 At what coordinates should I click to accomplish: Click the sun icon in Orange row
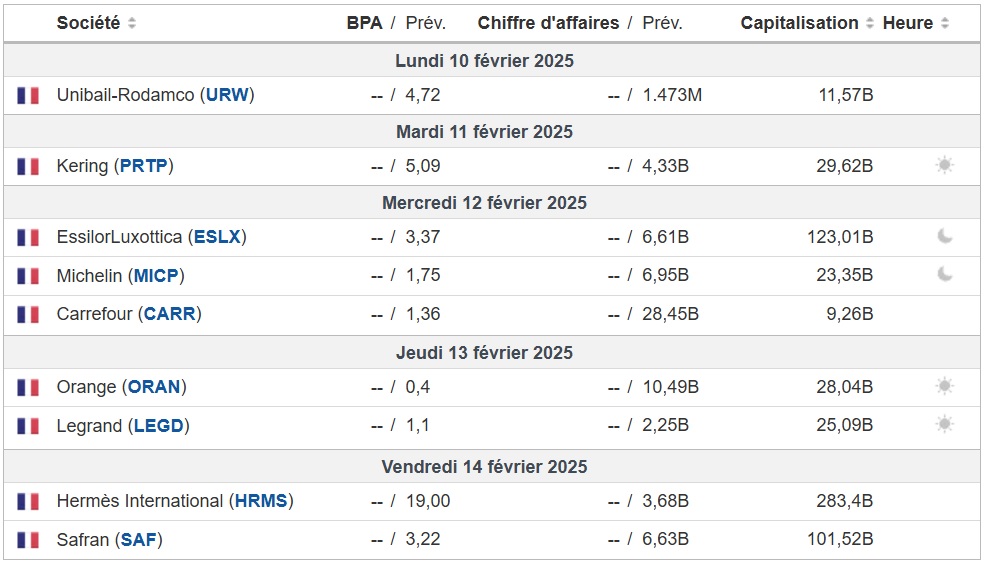pyautogui.click(x=944, y=387)
